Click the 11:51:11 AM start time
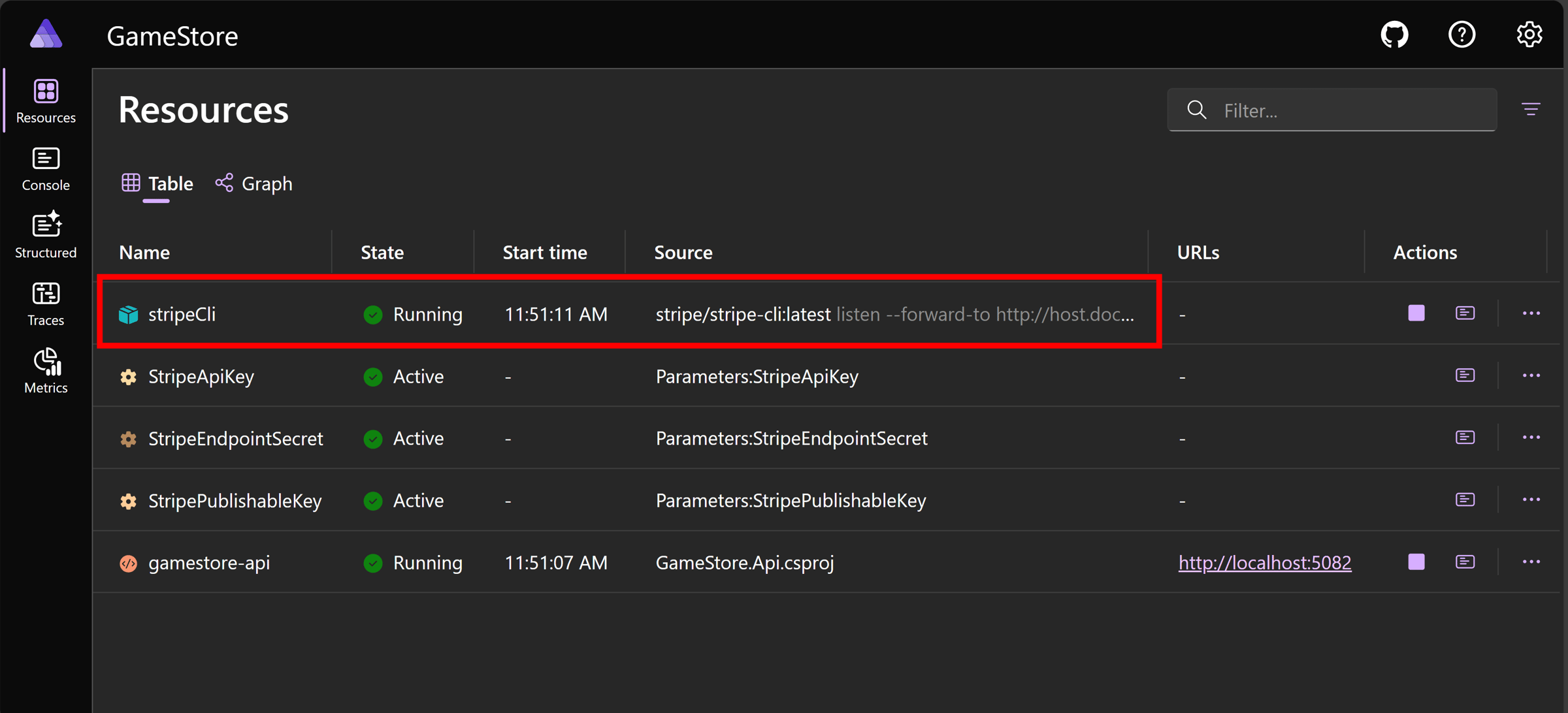1568x713 pixels. click(x=555, y=314)
